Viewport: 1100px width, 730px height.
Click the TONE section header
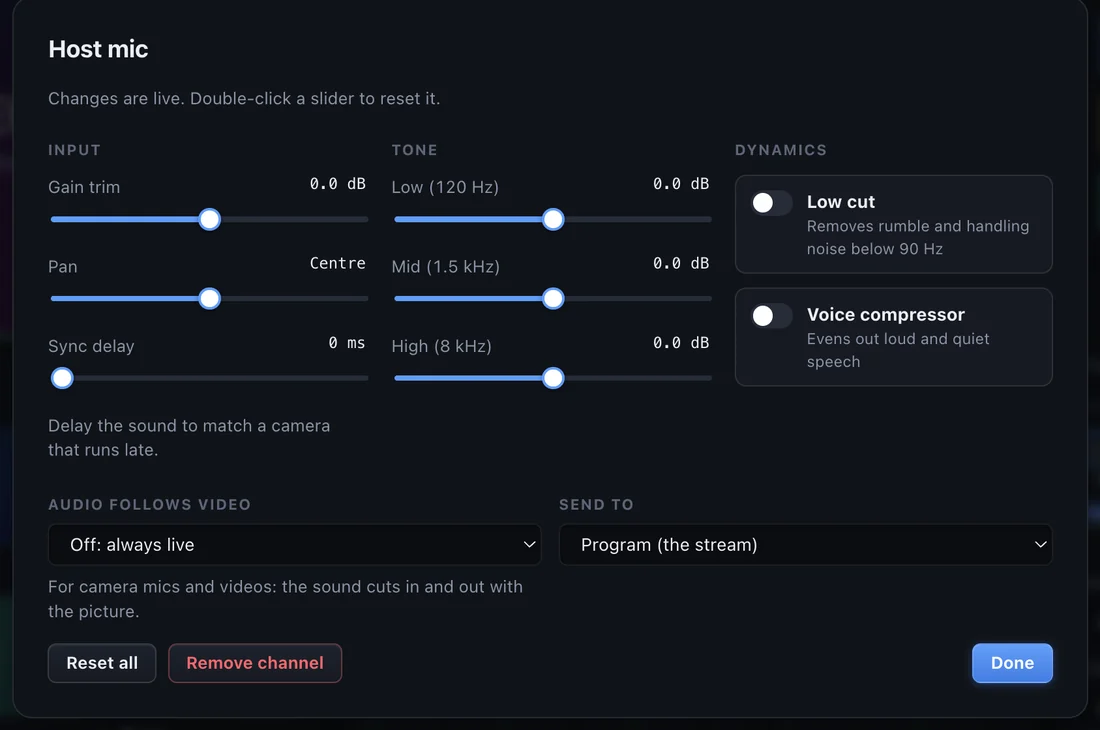tap(415, 150)
